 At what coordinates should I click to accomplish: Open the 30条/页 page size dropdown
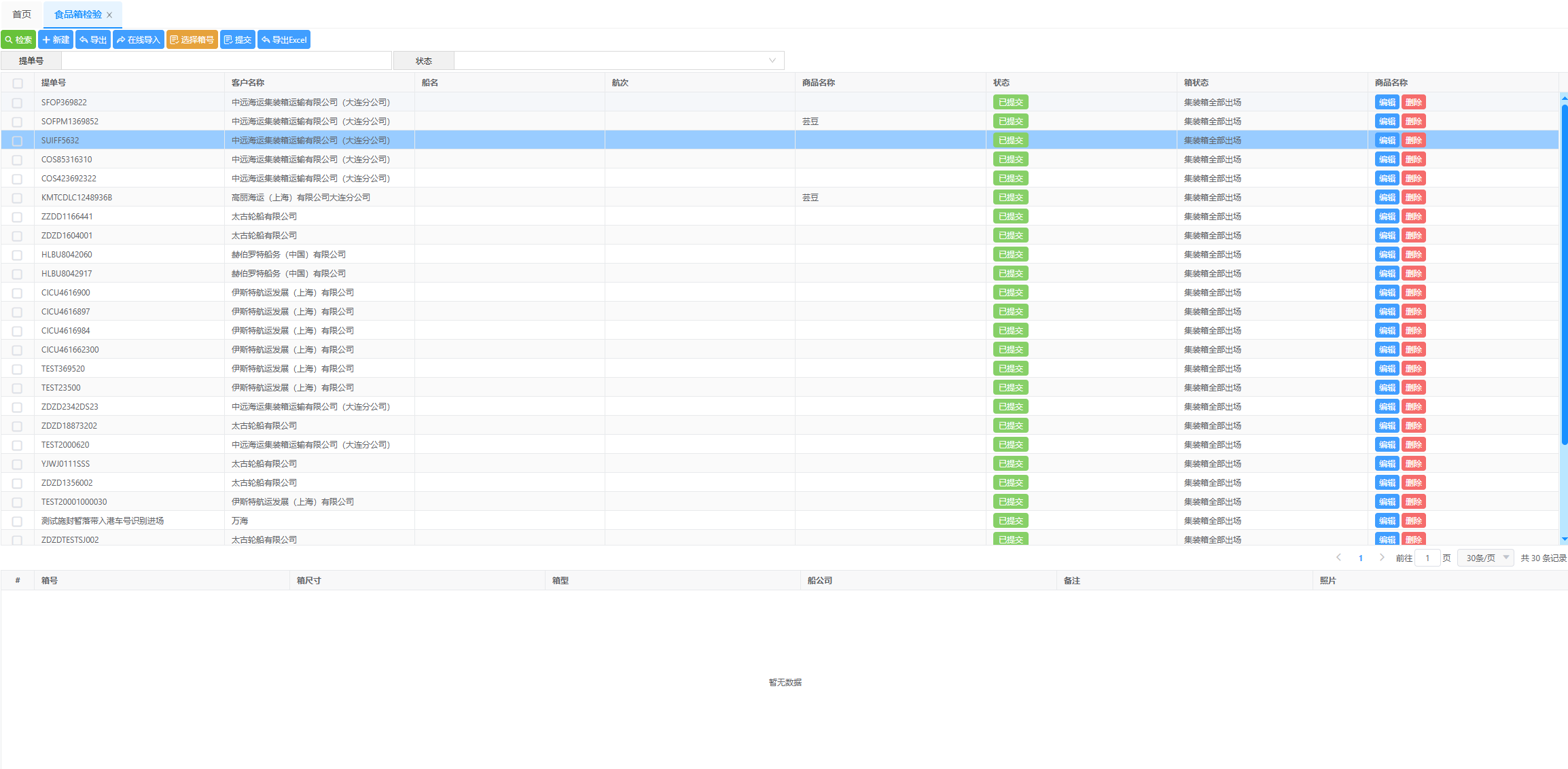pyautogui.click(x=1486, y=558)
